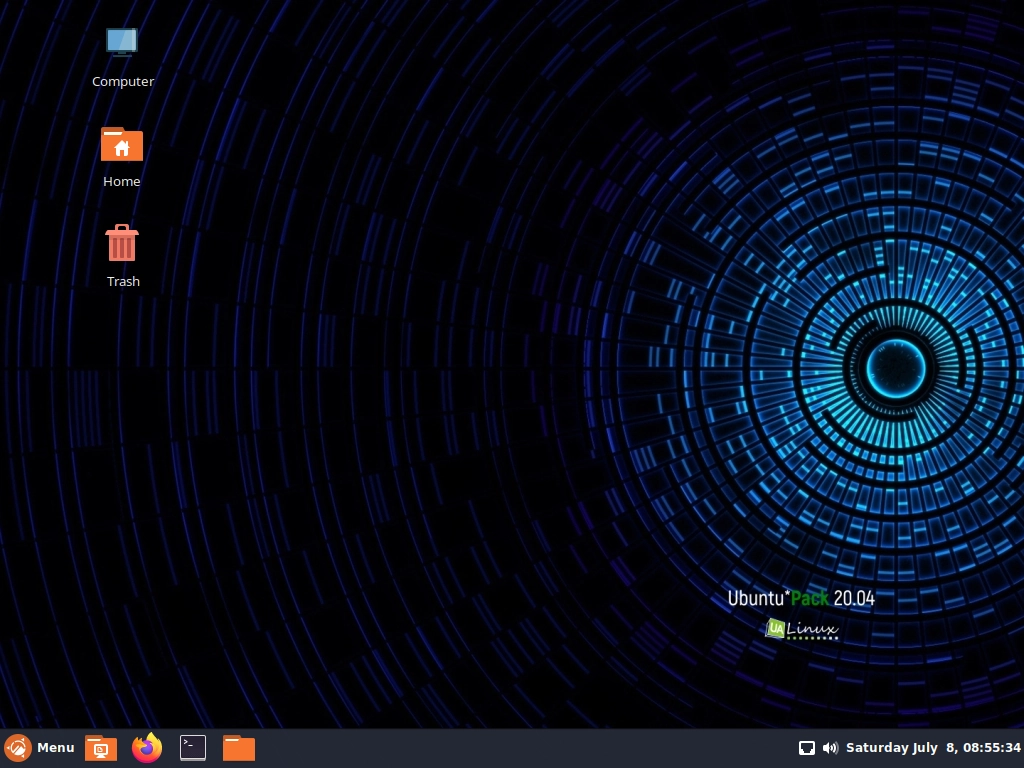
Task: Select the Home folder desktop icon
Action: [122, 144]
